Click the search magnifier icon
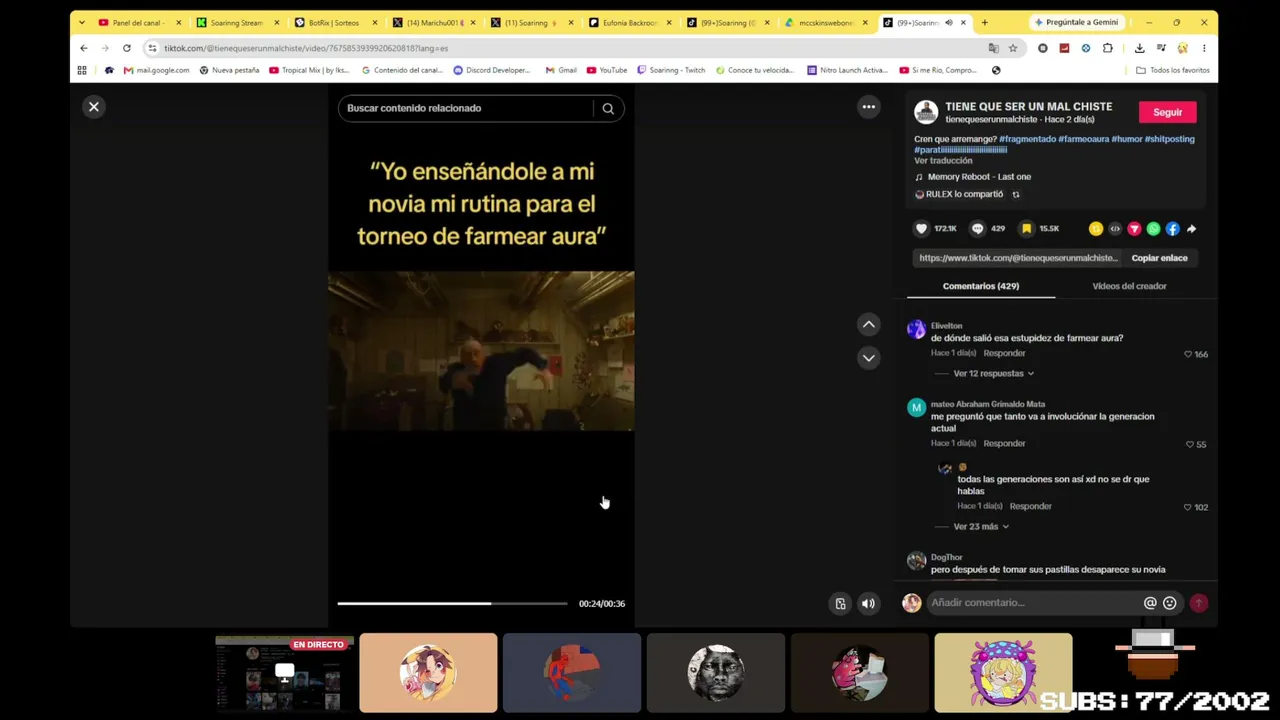The image size is (1280, 720). [608, 108]
